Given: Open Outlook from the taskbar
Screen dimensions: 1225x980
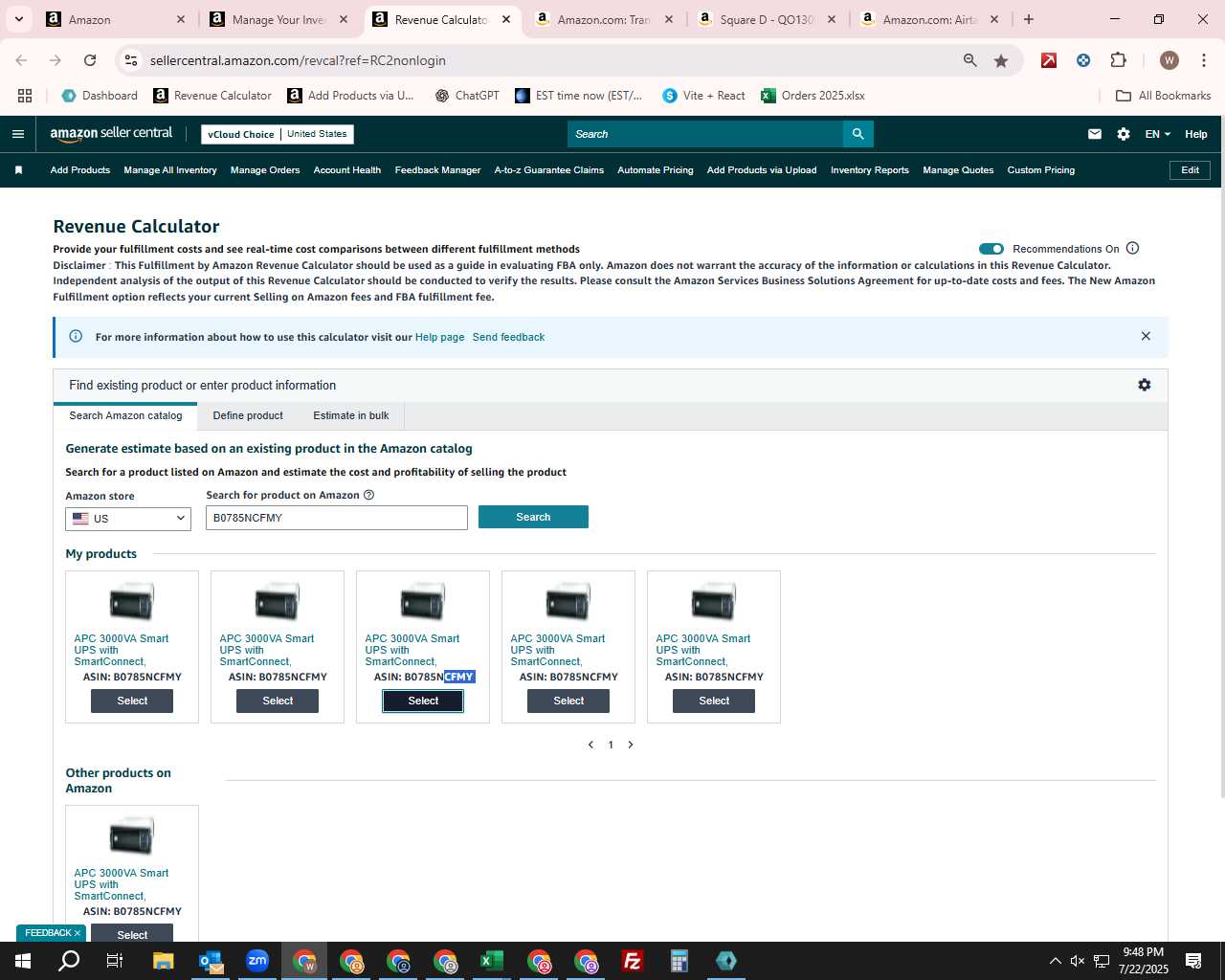Looking at the screenshot, I should [211, 961].
